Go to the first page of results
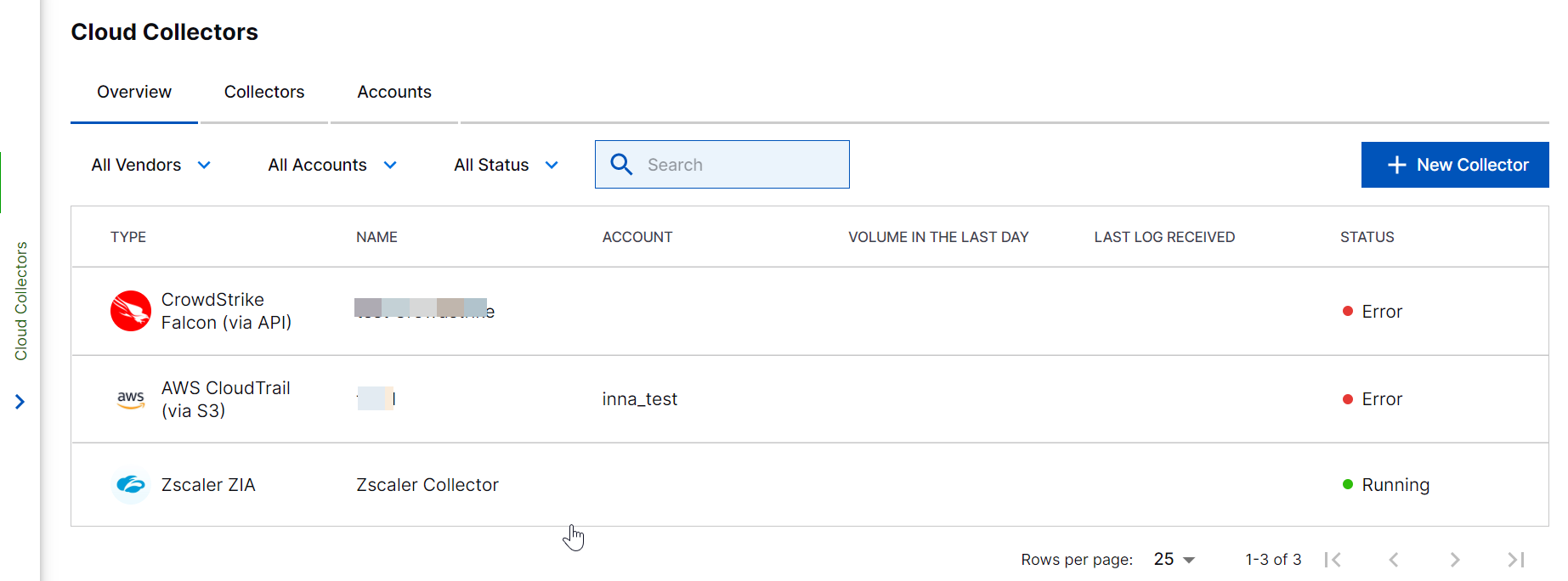The height and width of the screenshot is (581, 1568). [x=1333, y=560]
